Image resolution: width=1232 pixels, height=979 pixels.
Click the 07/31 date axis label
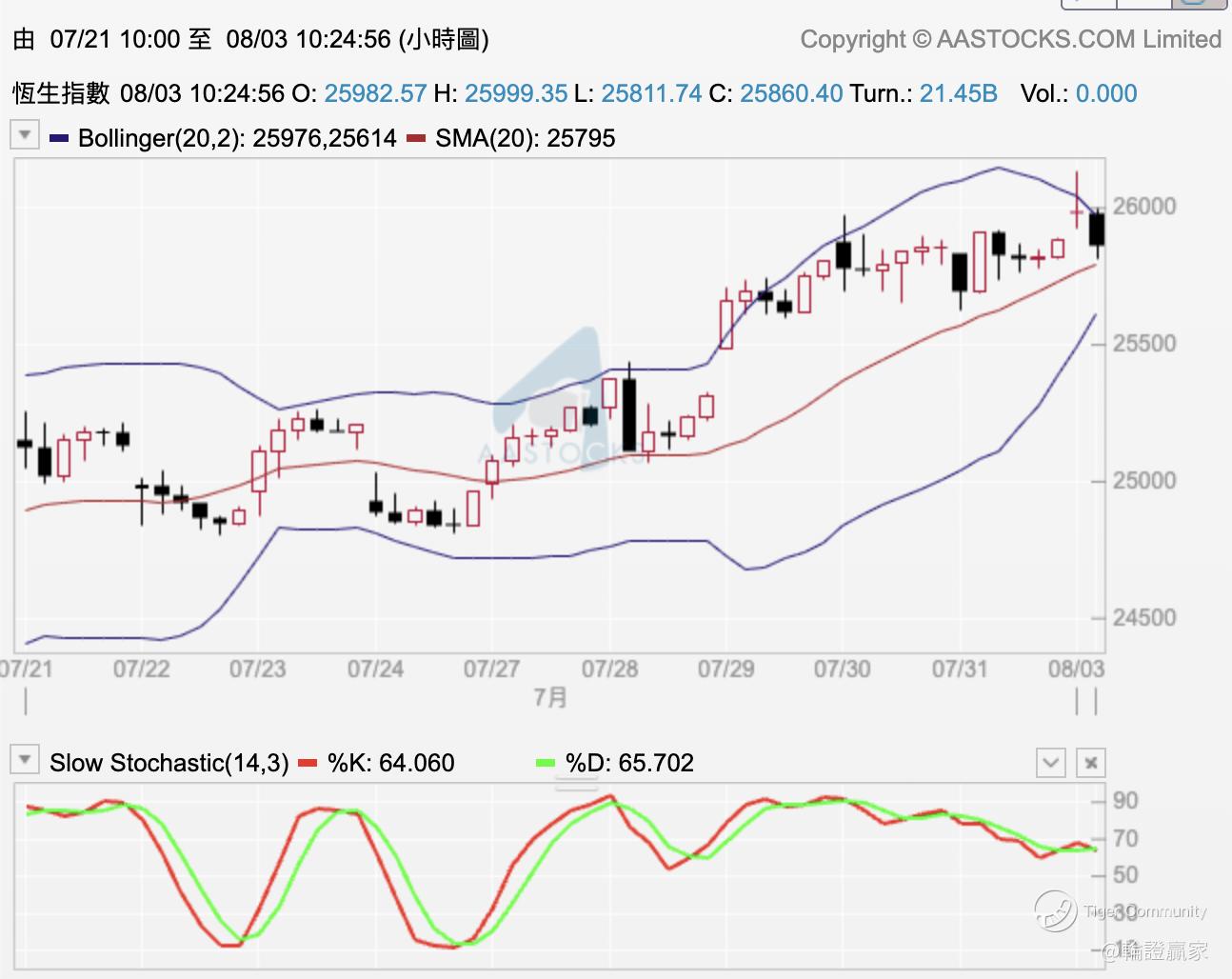pyautogui.click(x=960, y=669)
